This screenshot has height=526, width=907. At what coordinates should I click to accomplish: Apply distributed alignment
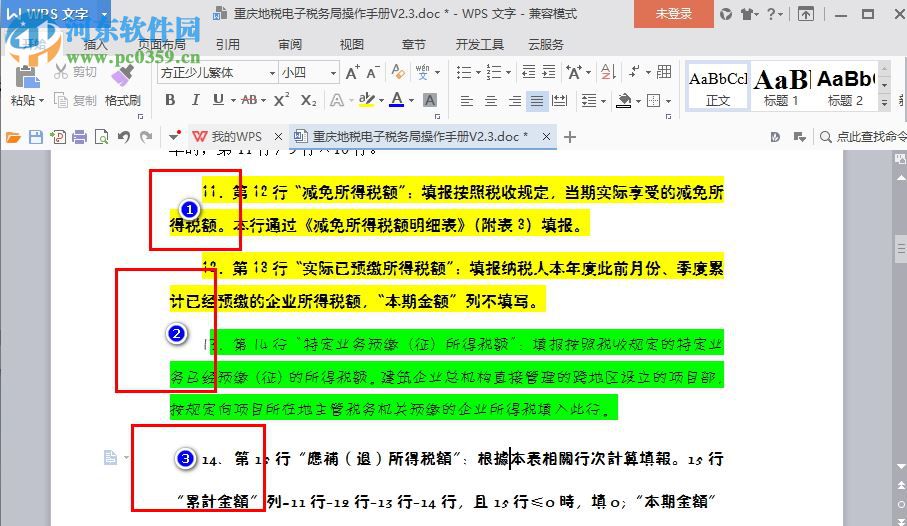pos(559,101)
